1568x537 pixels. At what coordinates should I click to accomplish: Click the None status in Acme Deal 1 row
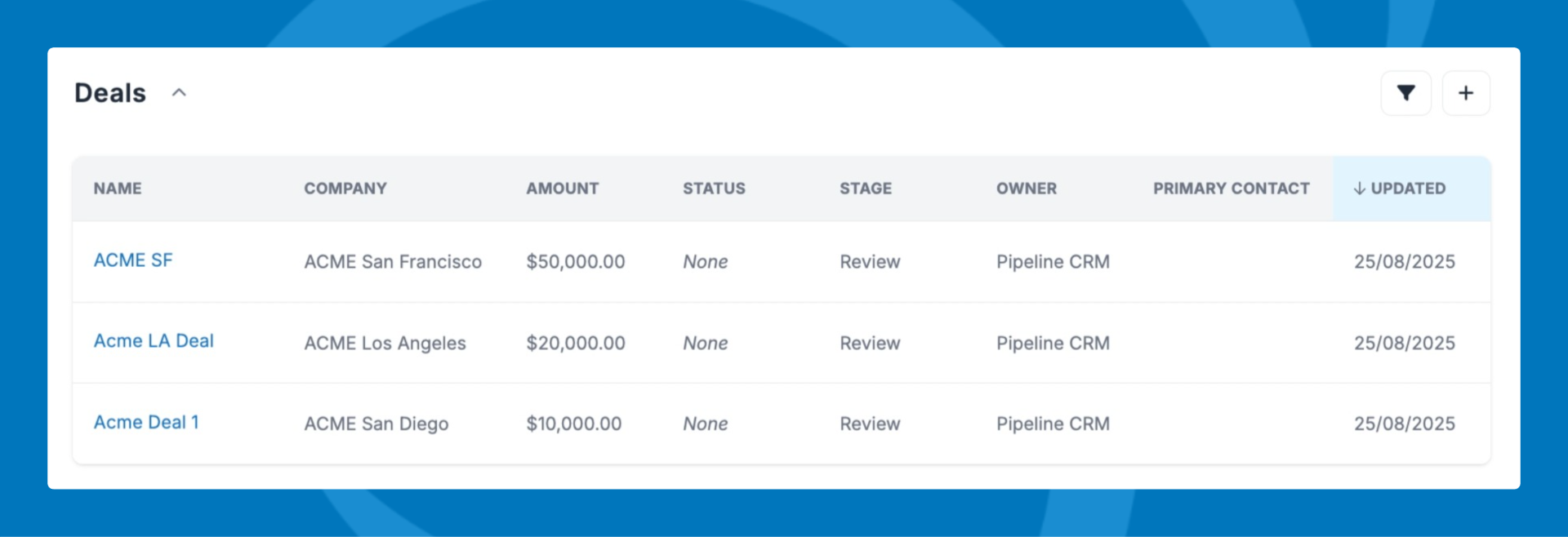tap(706, 424)
